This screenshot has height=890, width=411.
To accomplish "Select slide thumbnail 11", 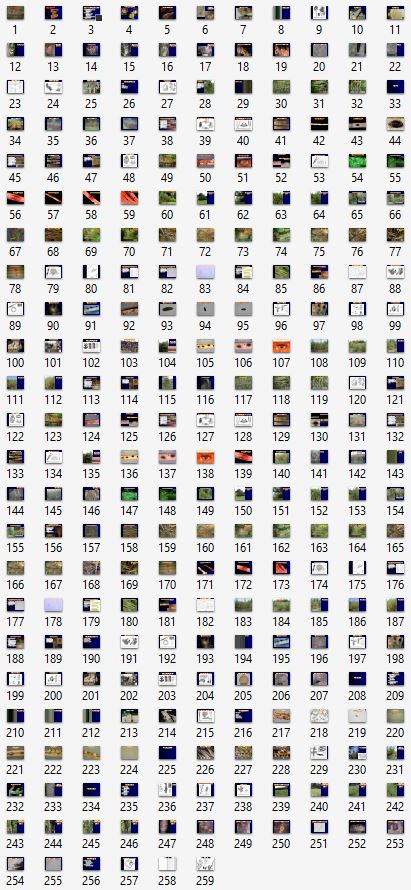I will click(x=395, y=12).
